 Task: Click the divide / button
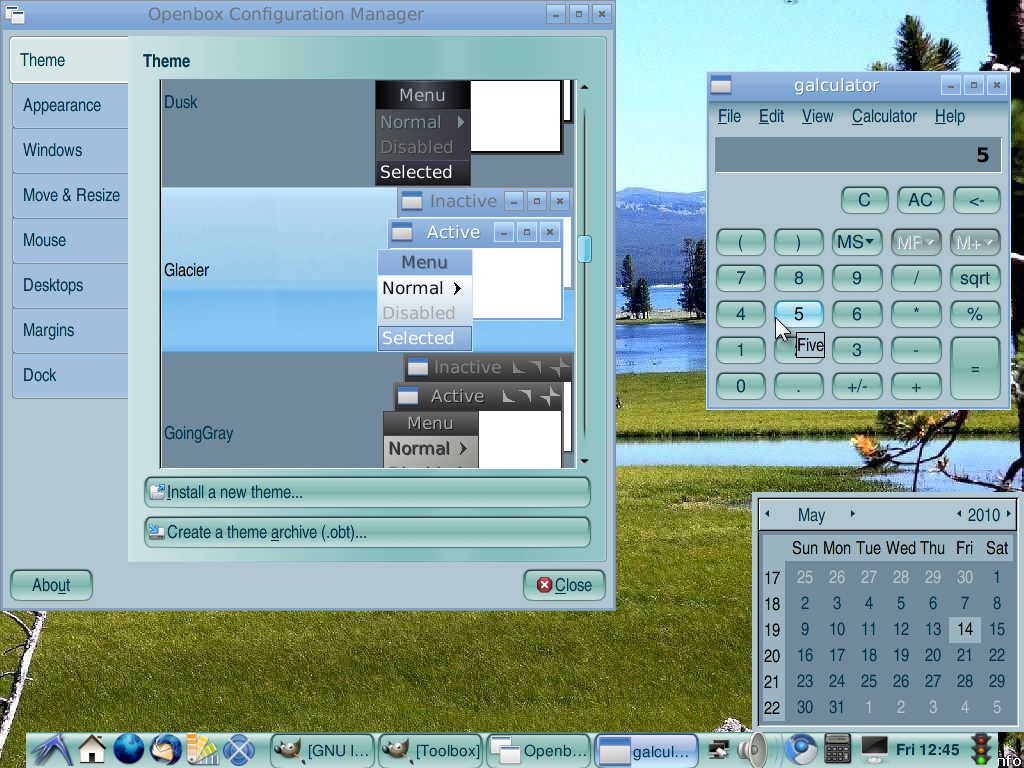click(x=916, y=278)
